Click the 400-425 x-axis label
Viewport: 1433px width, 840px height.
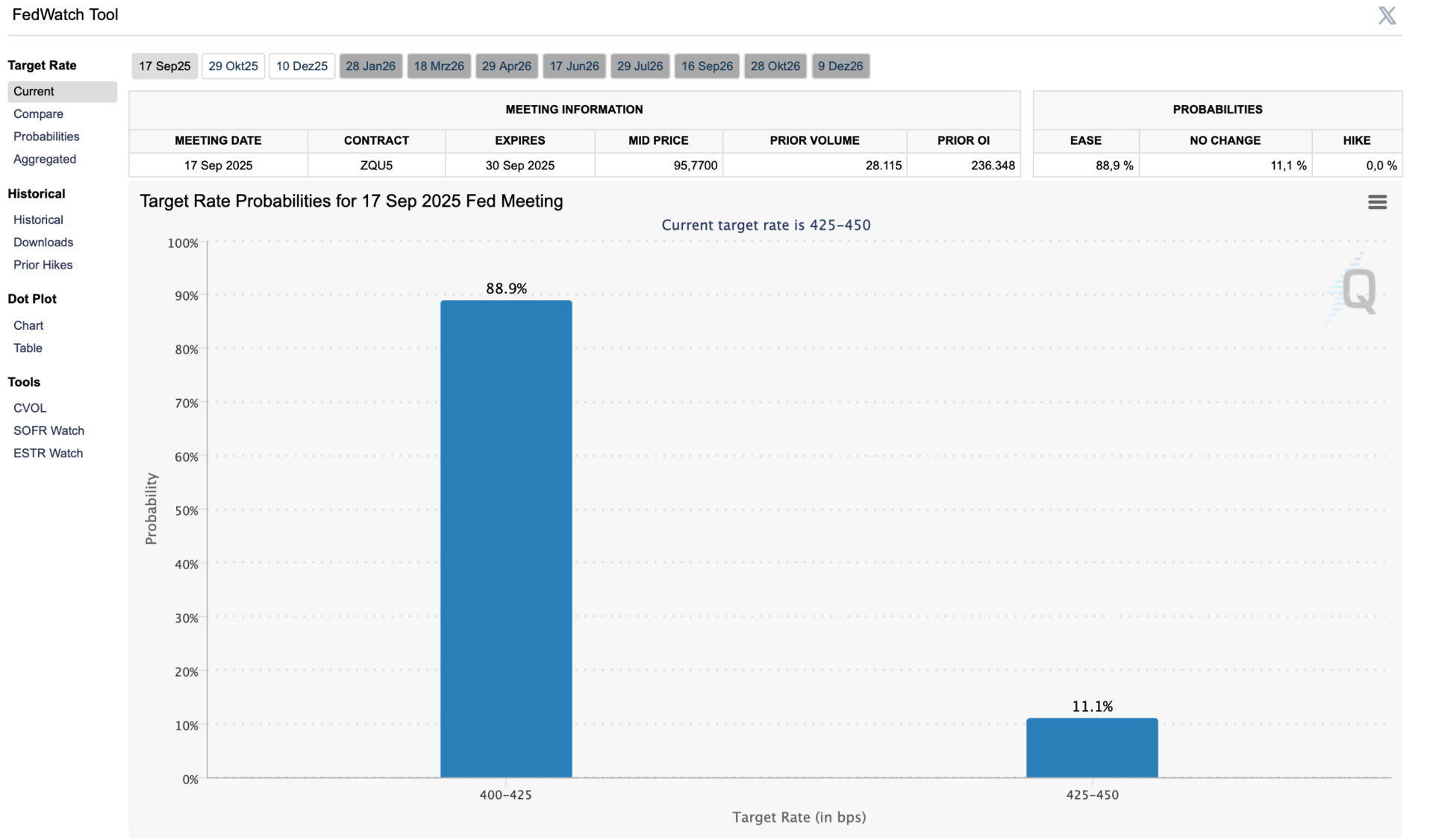(x=506, y=794)
